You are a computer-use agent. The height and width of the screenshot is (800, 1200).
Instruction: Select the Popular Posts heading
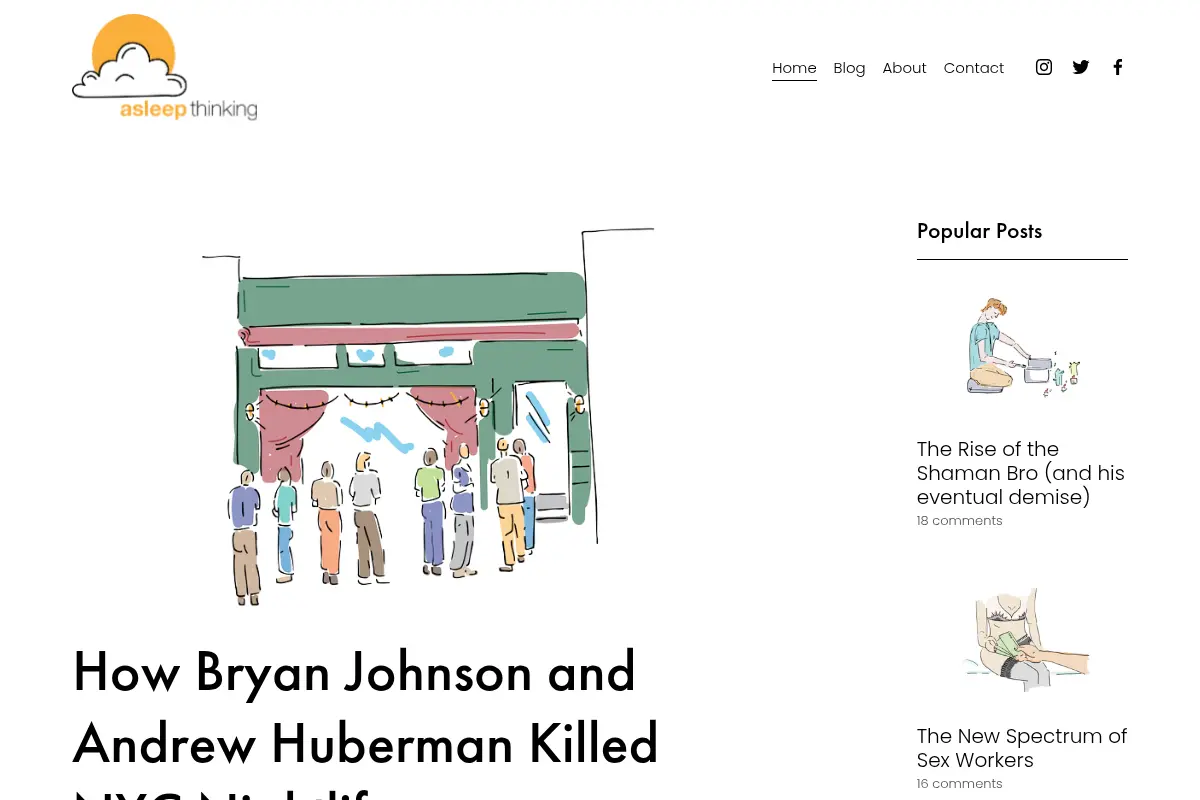point(979,231)
